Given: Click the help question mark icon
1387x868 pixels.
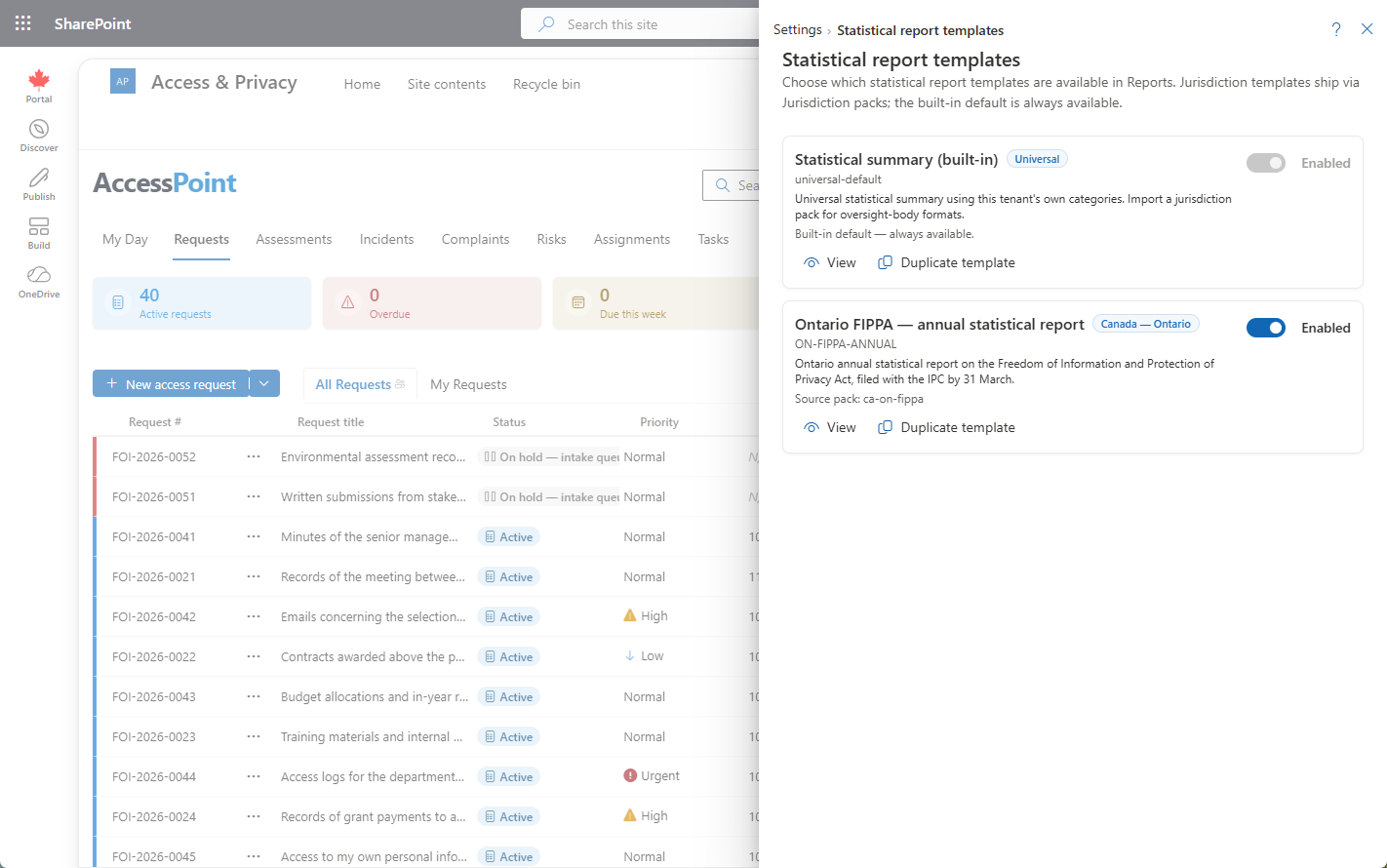Looking at the screenshot, I should [x=1336, y=29].
